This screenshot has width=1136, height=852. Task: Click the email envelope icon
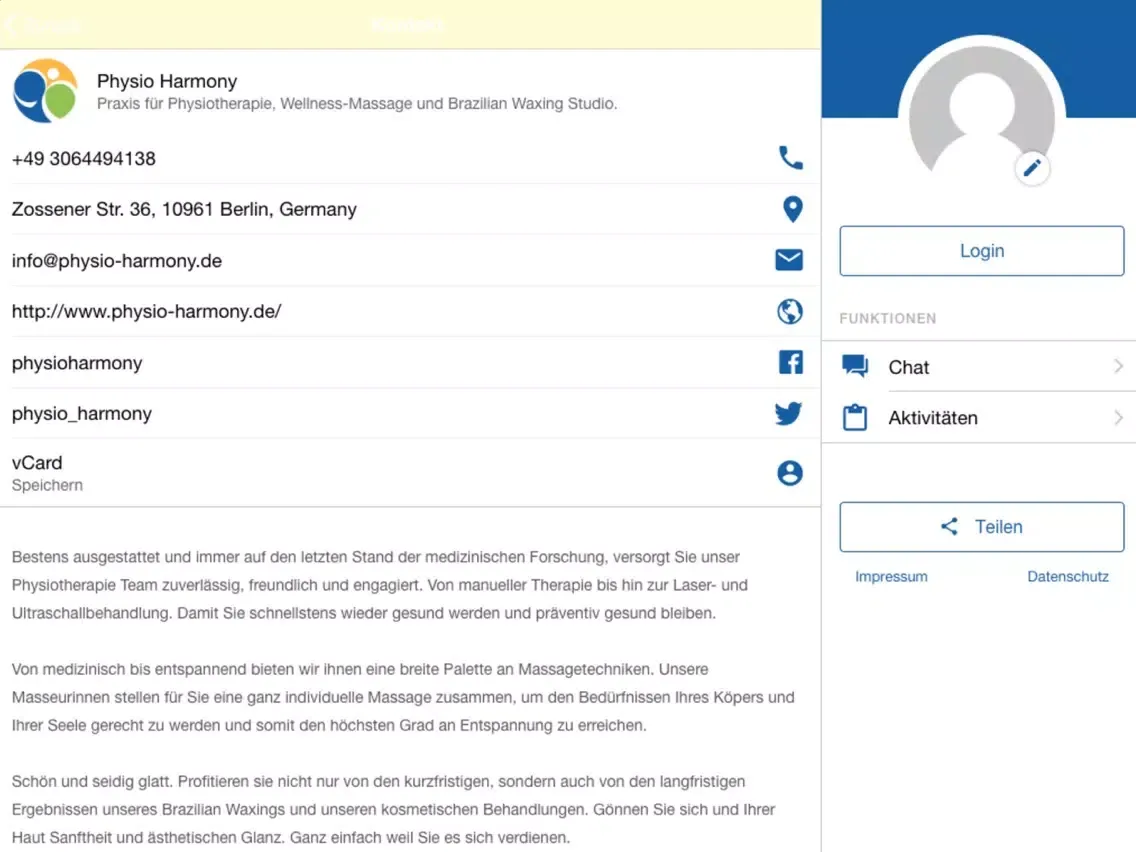pos(789,260)
